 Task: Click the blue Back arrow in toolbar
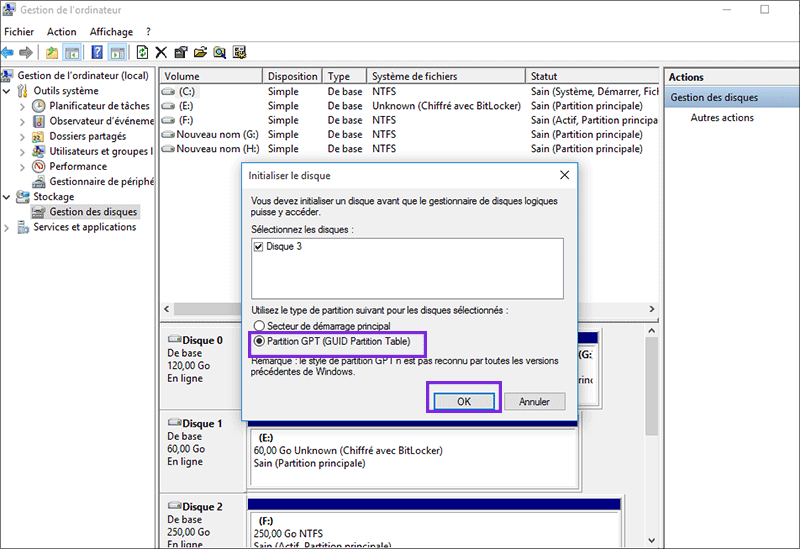[x=8, y=52]
